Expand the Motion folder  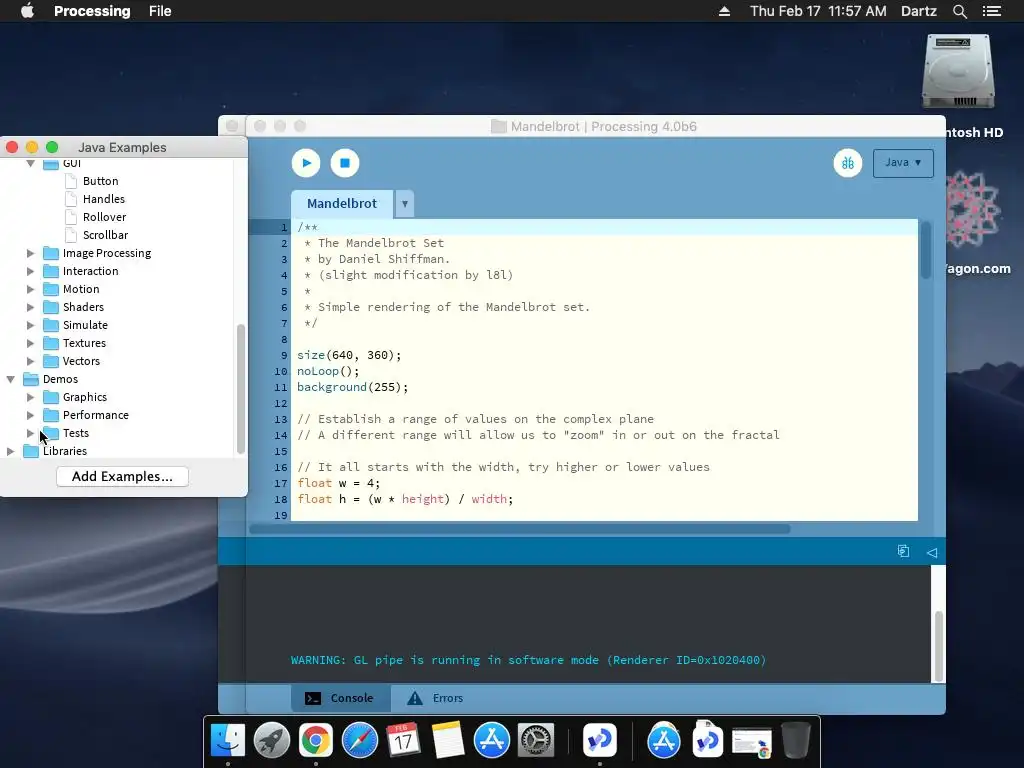coord(31,289)
